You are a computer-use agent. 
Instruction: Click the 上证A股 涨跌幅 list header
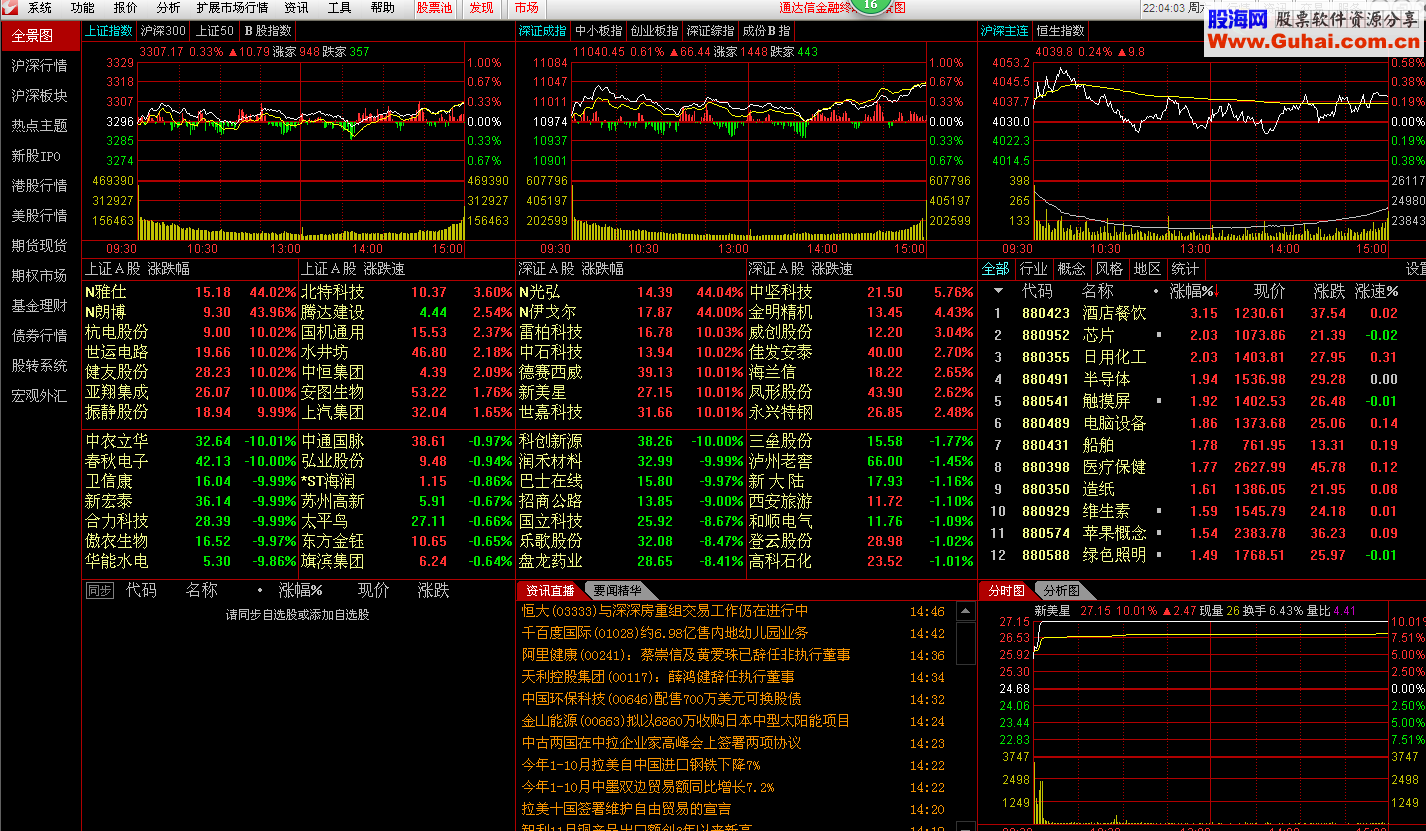point(137,269)
